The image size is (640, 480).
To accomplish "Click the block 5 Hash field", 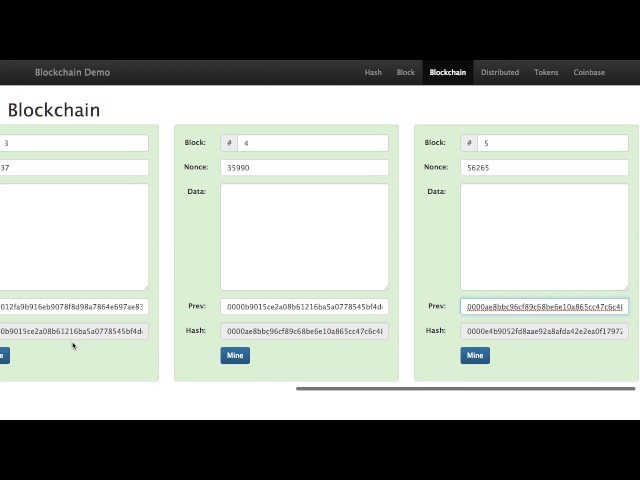I will point(544,331).
